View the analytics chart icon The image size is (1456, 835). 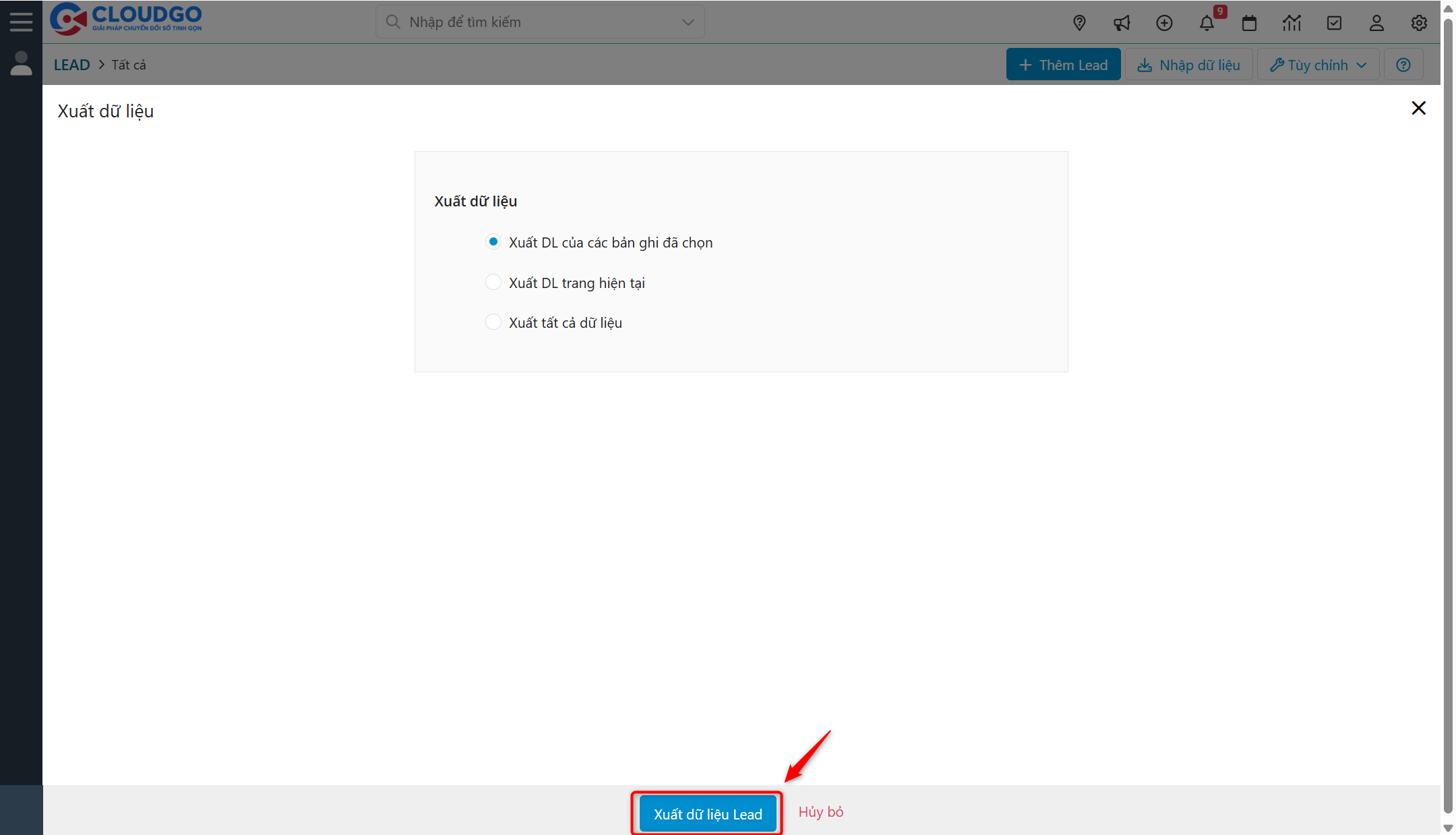click(1292, 22)
